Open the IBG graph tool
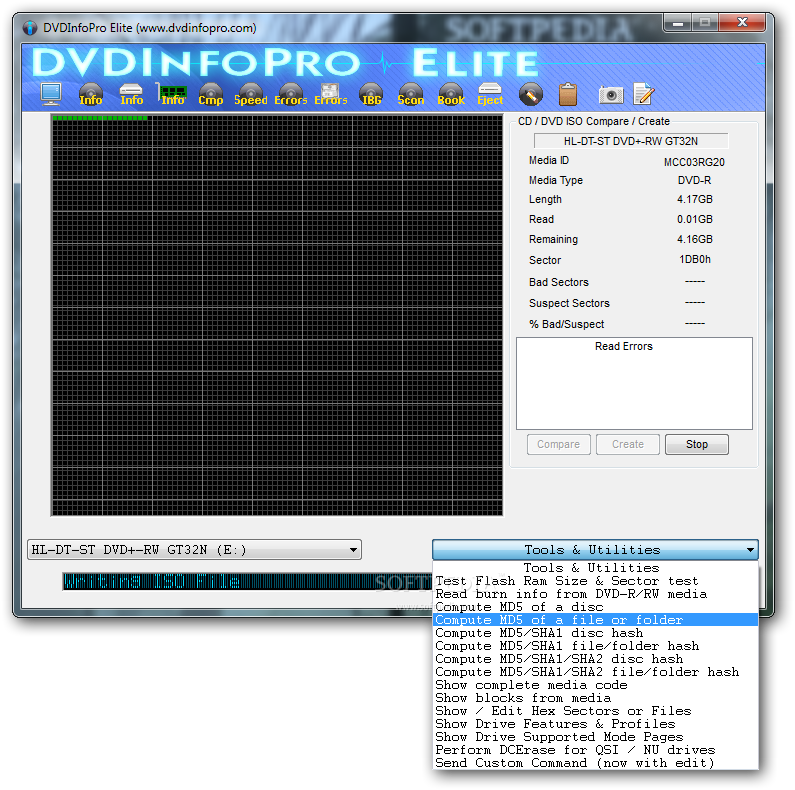 click(371, 94)
